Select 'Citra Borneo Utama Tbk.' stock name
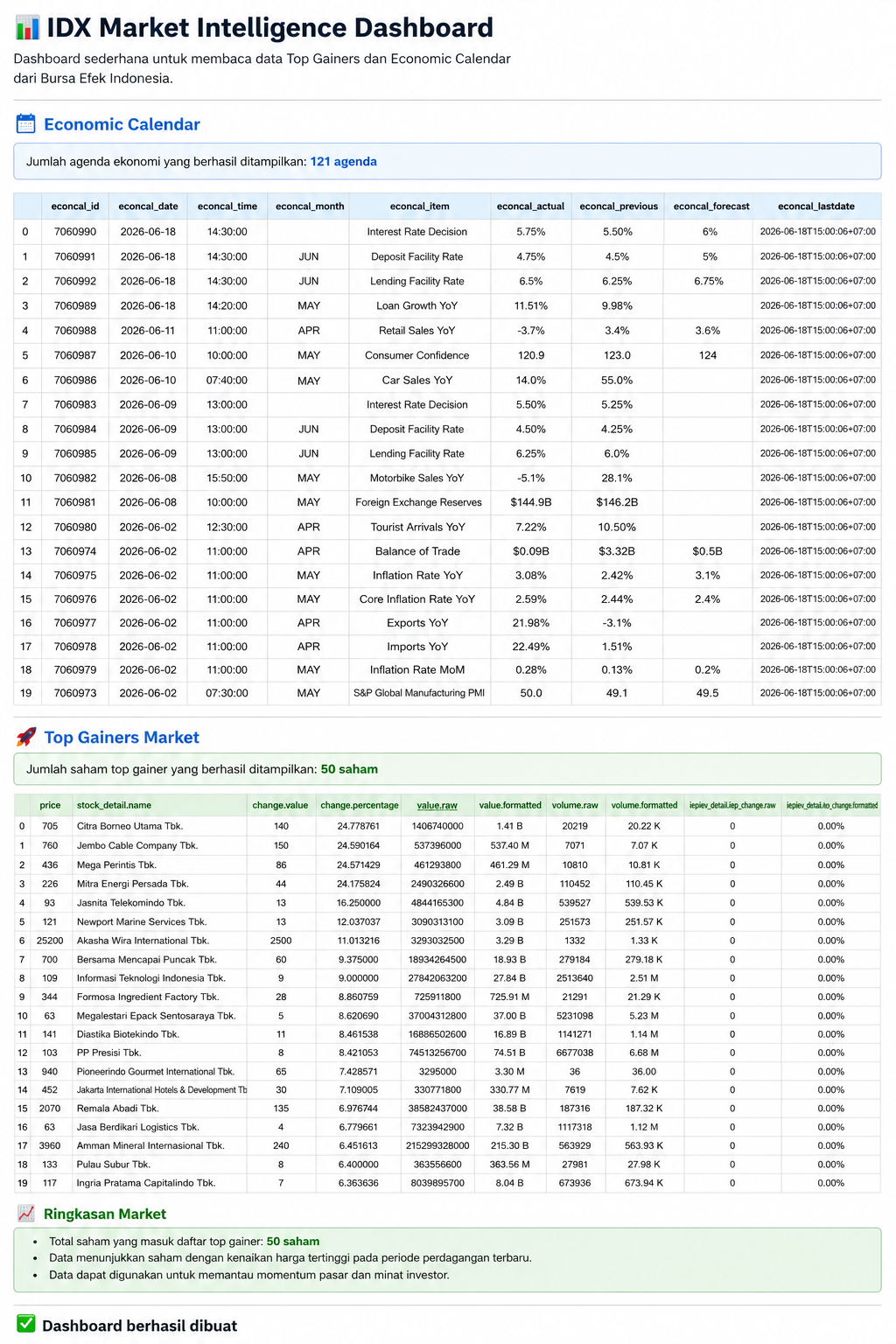Viewport: 896px width, 1344px height. click(130, 826)
